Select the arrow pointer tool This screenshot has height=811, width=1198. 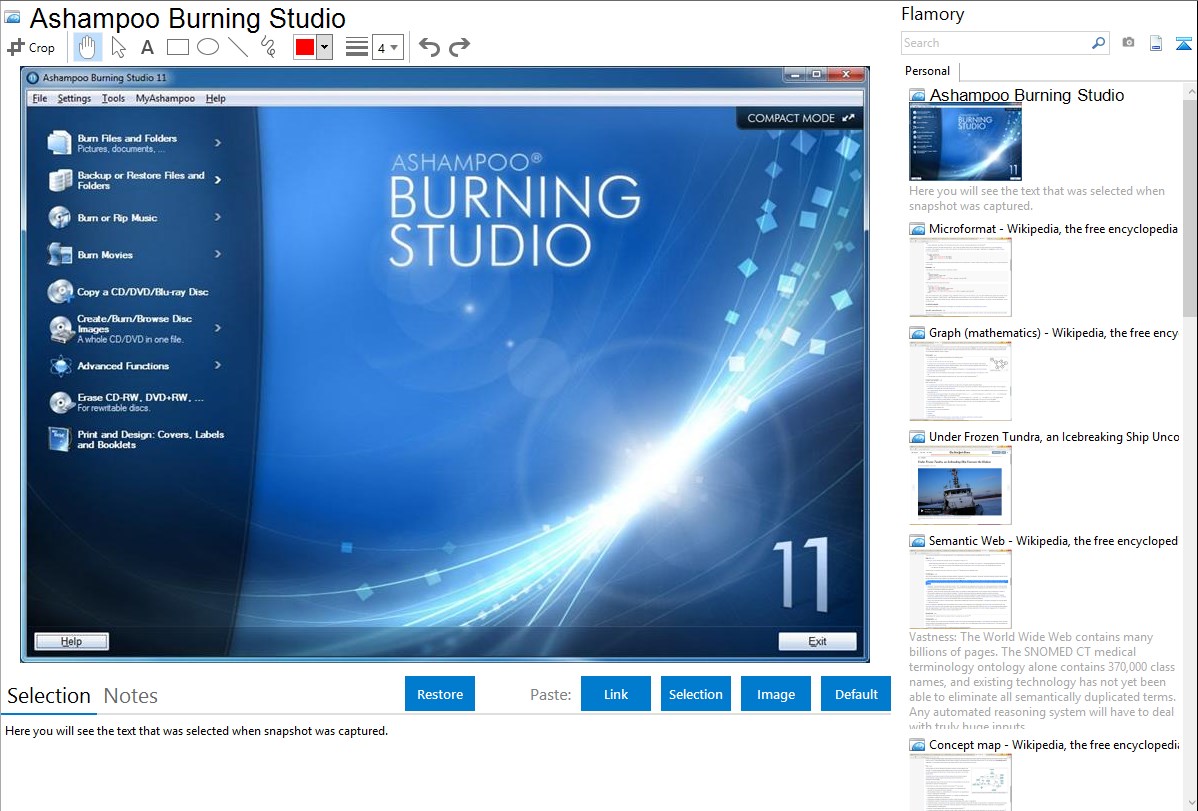click(x=118, y=47)
